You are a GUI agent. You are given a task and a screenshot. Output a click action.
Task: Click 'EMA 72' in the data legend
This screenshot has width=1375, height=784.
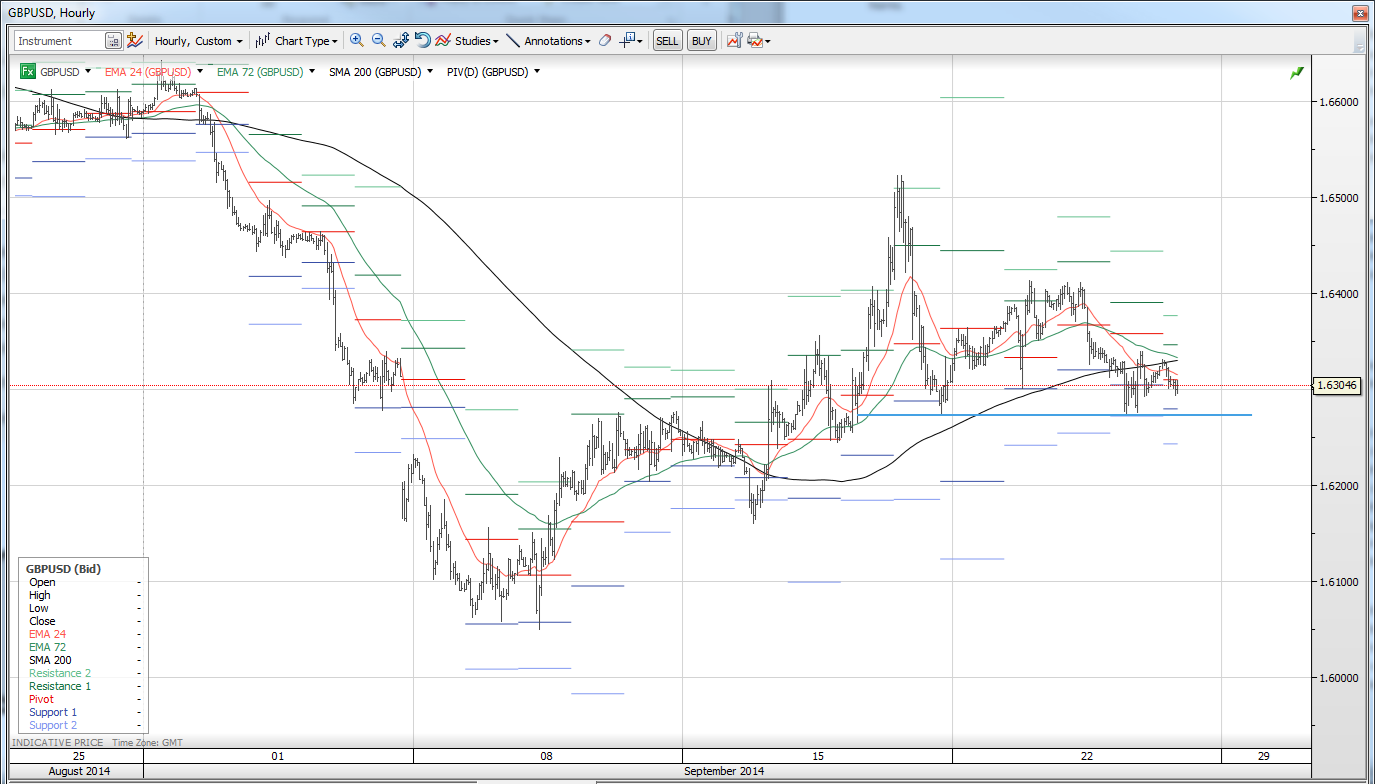48,647
